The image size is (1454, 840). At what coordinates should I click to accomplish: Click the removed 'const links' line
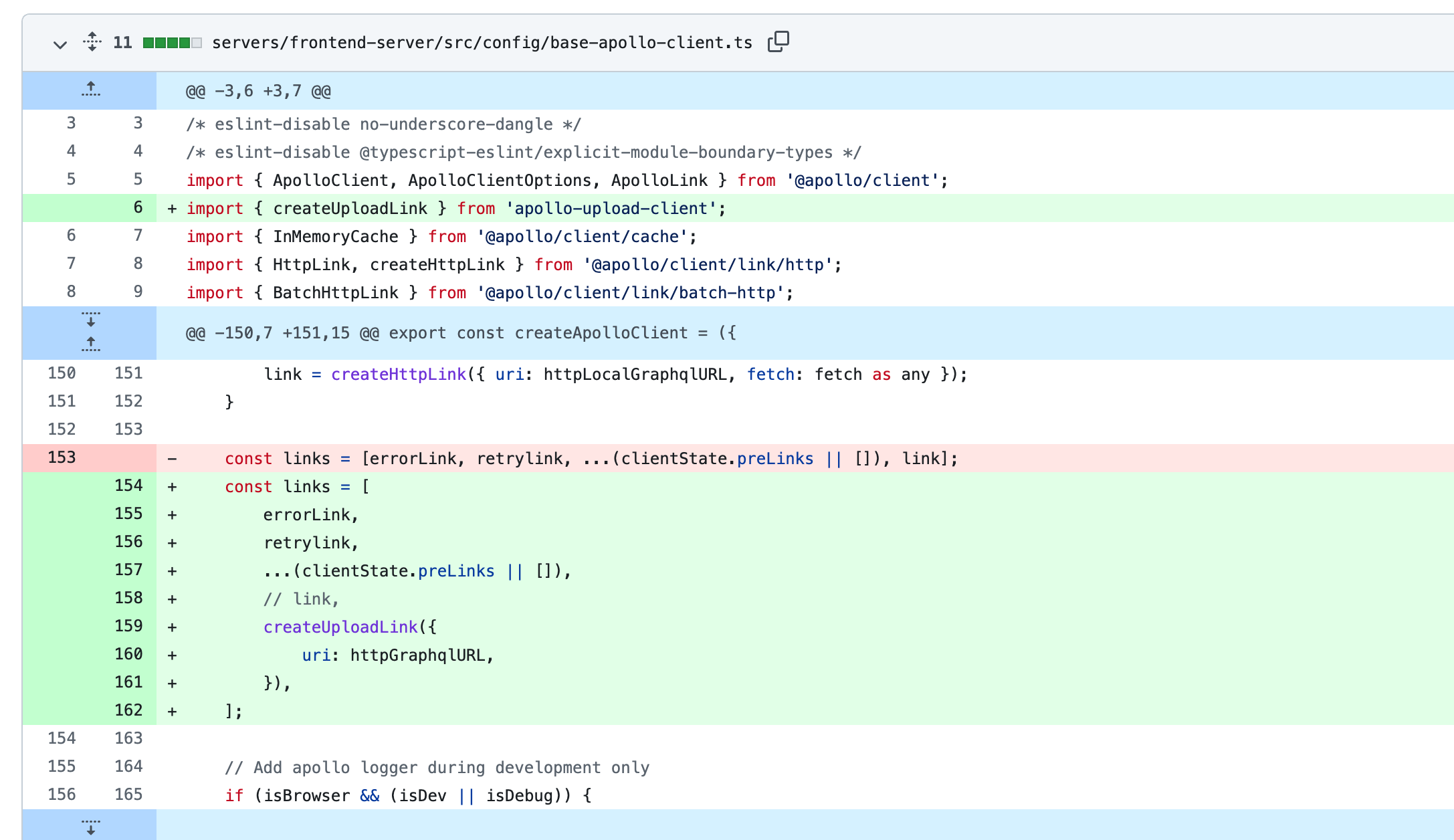(591, 459)
